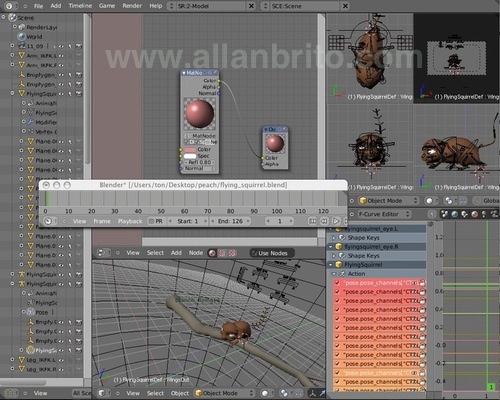500x400 pixels.
Task: Open the SCE:Scene scene selector
Action: 265,6
